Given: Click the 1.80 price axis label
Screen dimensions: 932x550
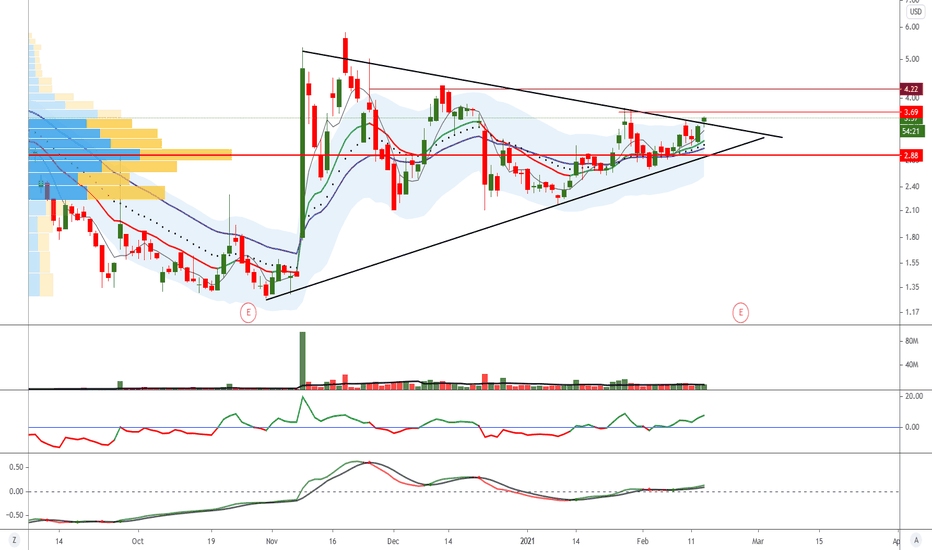Looking at the screenshot, I should coord(912,237).
